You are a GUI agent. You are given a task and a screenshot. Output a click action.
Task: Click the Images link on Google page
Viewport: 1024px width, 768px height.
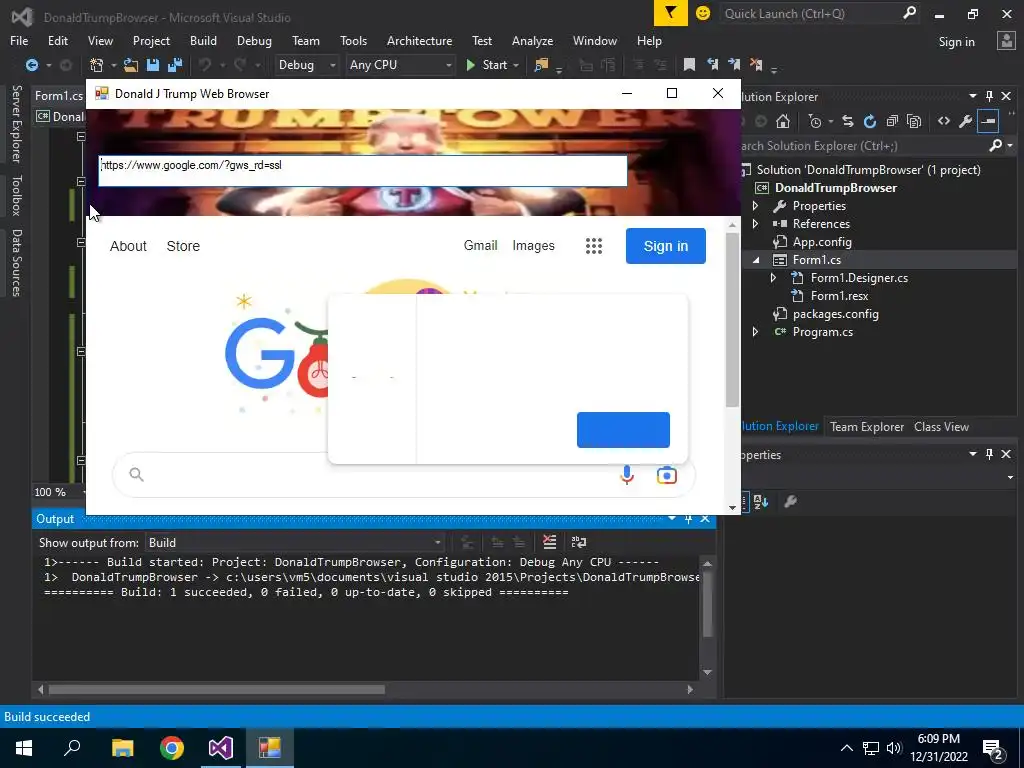click(534, 246)
